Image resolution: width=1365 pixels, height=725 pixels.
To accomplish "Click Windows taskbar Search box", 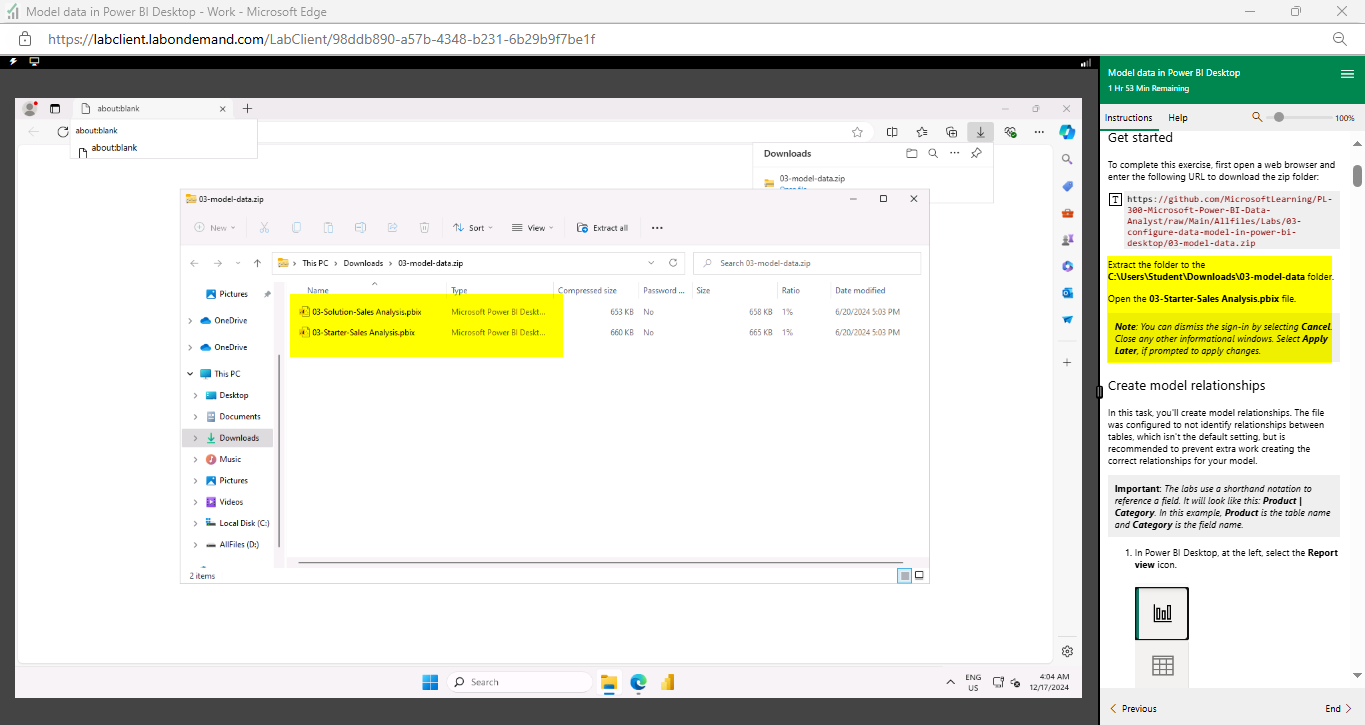I will [519, 682].
